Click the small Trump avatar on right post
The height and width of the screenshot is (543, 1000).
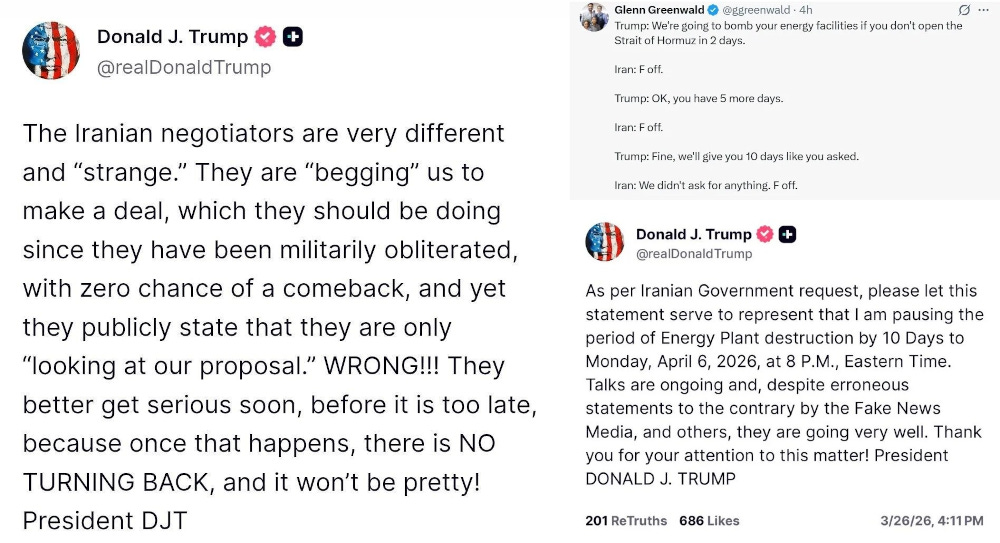pos(605,242)
